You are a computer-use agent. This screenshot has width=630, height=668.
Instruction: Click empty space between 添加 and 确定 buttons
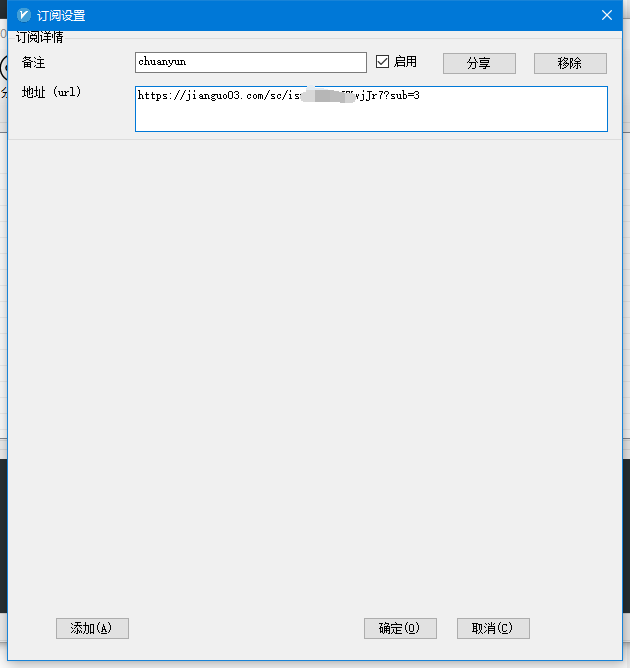(245, 628)
